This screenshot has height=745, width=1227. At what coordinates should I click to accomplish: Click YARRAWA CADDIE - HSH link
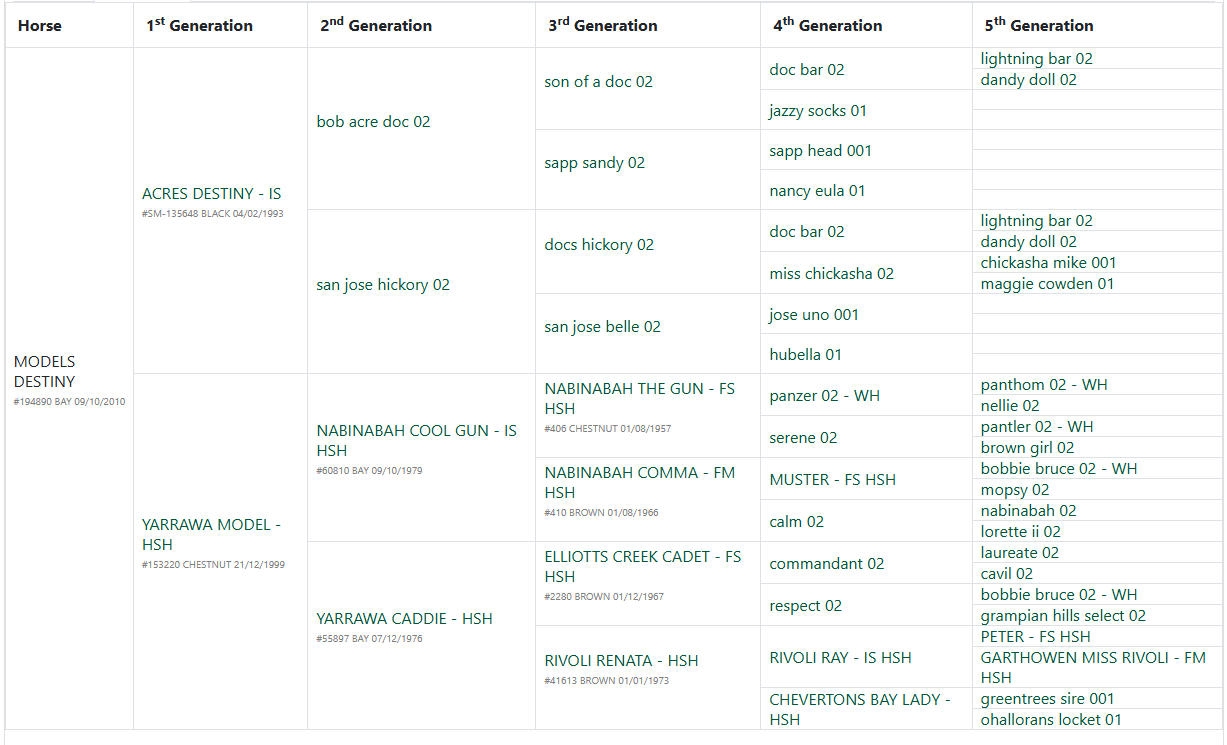[404, 619]
